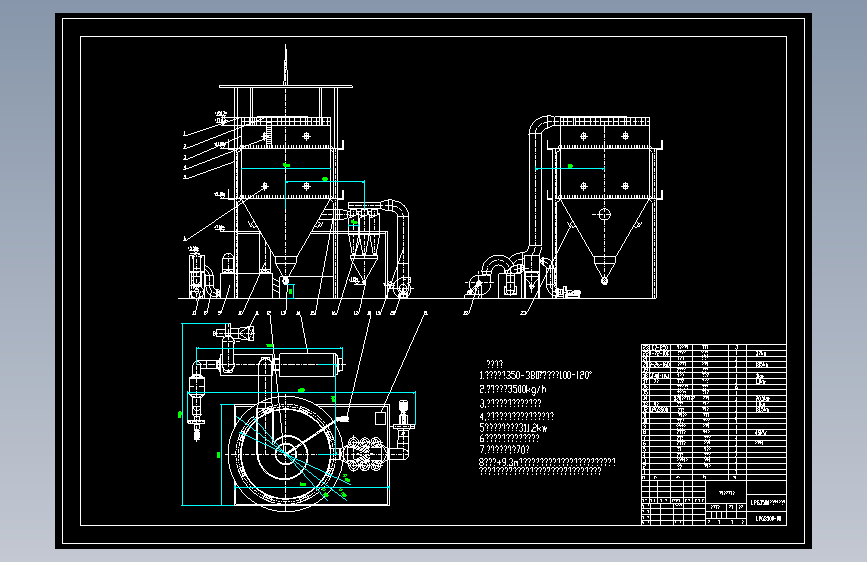The width and height of the screenshot is (867, 562).
Task: Click the circular tower outline in the plan view
Action: (285, 454)
